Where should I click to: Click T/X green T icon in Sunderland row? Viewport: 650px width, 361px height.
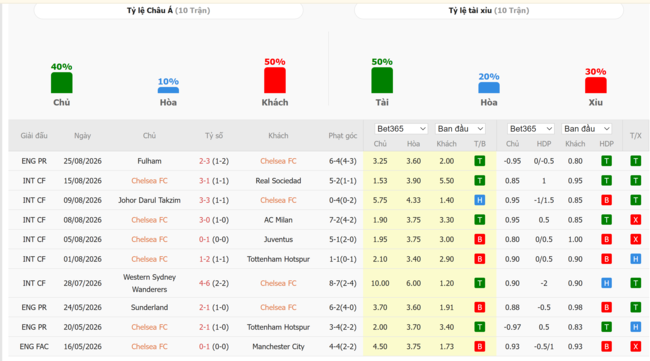[x=635, y=307]
